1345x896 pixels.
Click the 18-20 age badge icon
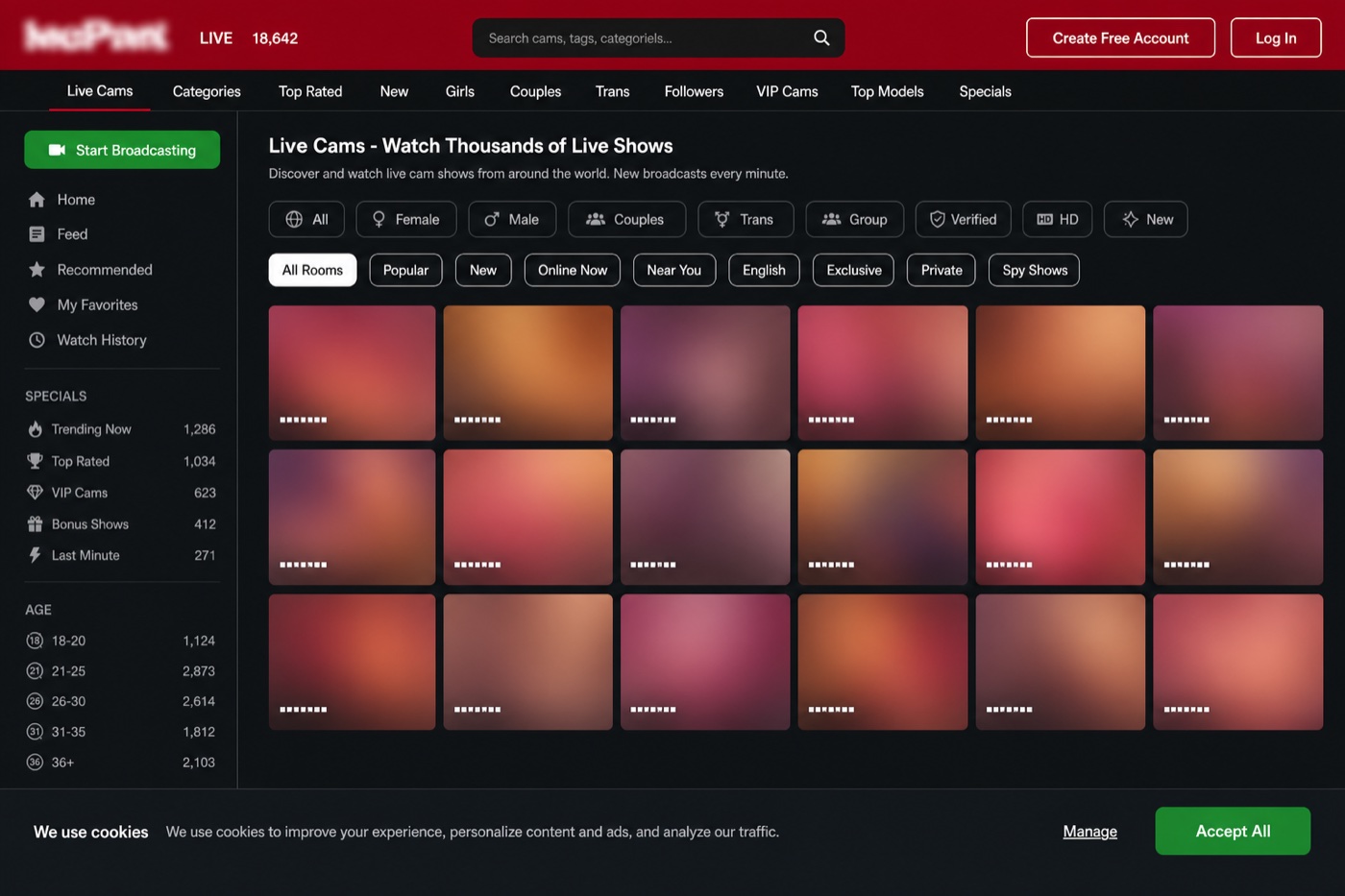point(35,641)
